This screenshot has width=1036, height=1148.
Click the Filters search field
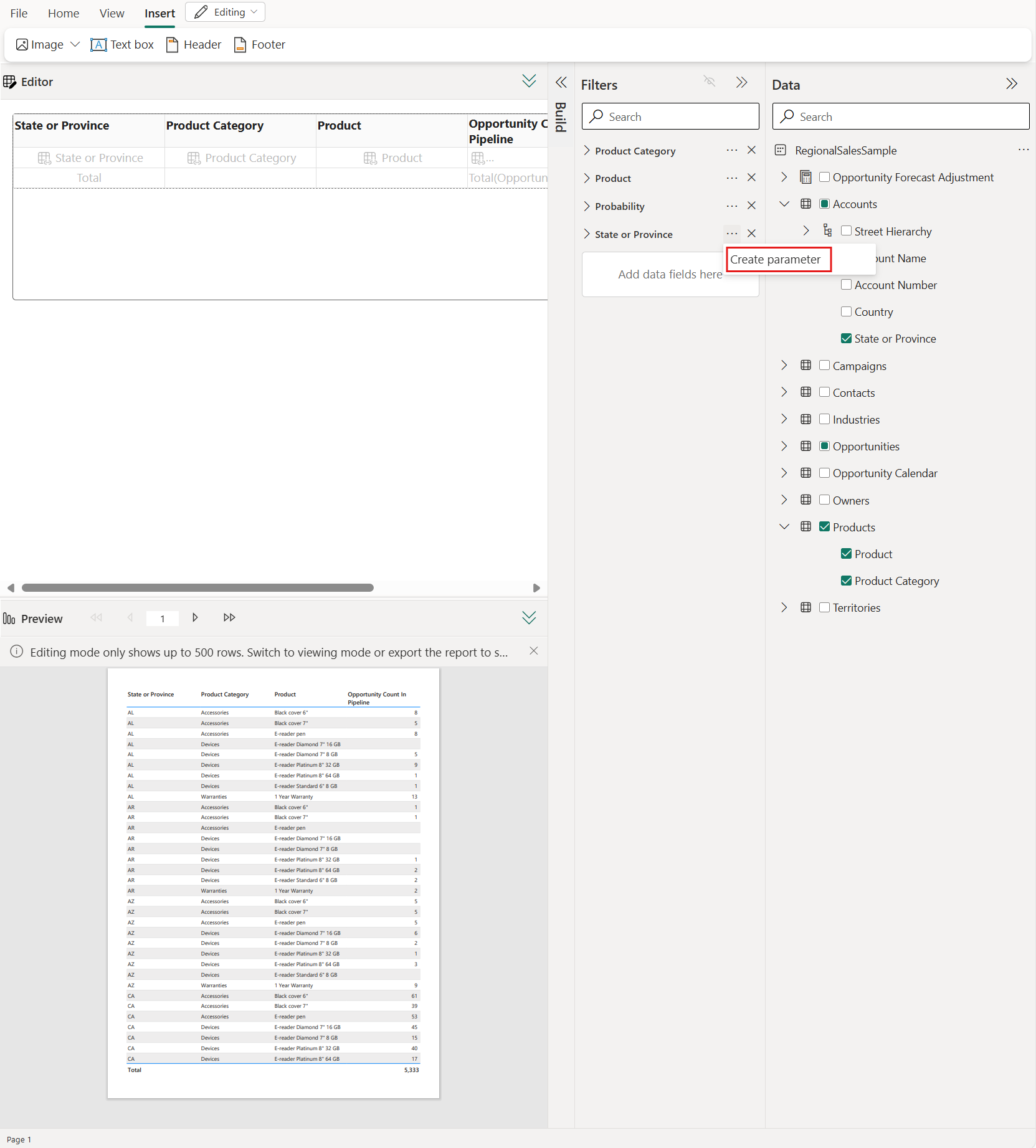pyautogui.click(x=670, y=116)
